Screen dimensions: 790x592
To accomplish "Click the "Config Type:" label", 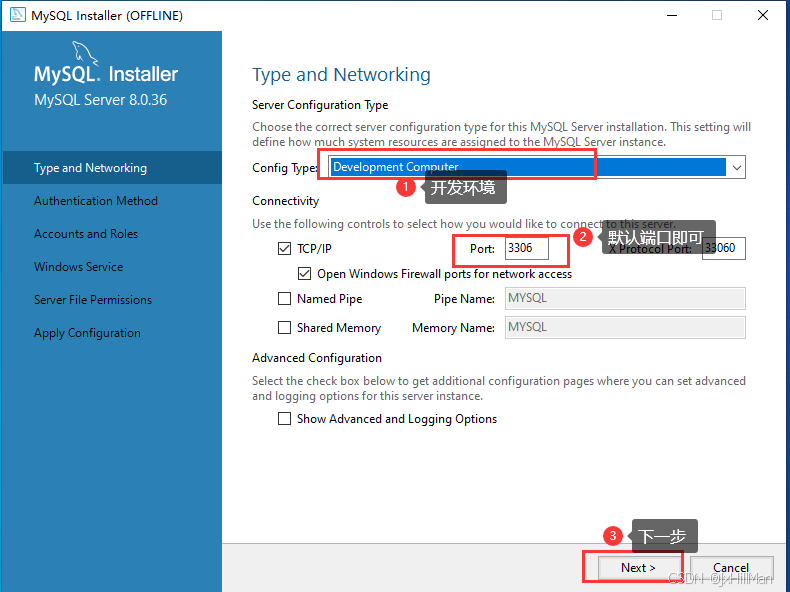I will click(285, 168).
